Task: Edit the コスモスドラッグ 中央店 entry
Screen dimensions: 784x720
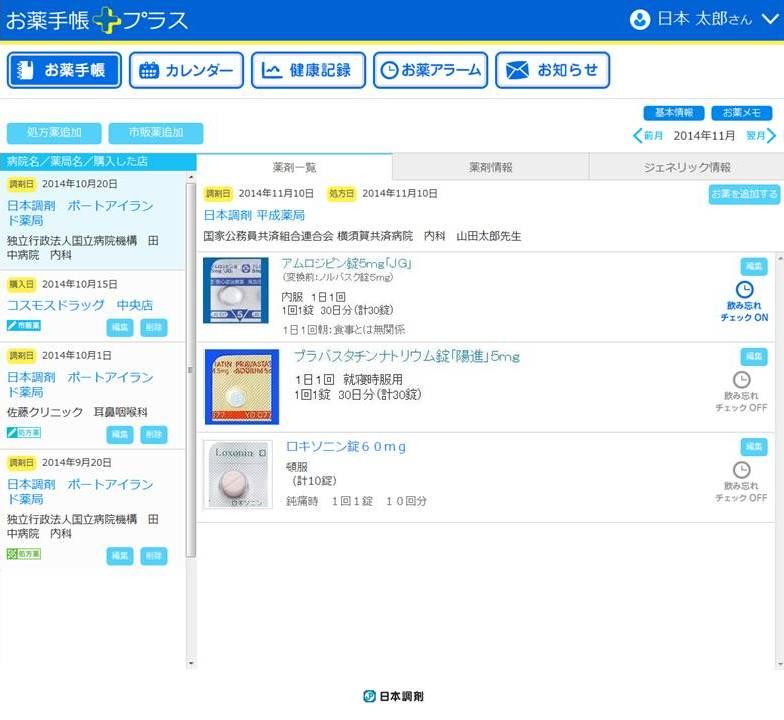Action: coord(120,328)
